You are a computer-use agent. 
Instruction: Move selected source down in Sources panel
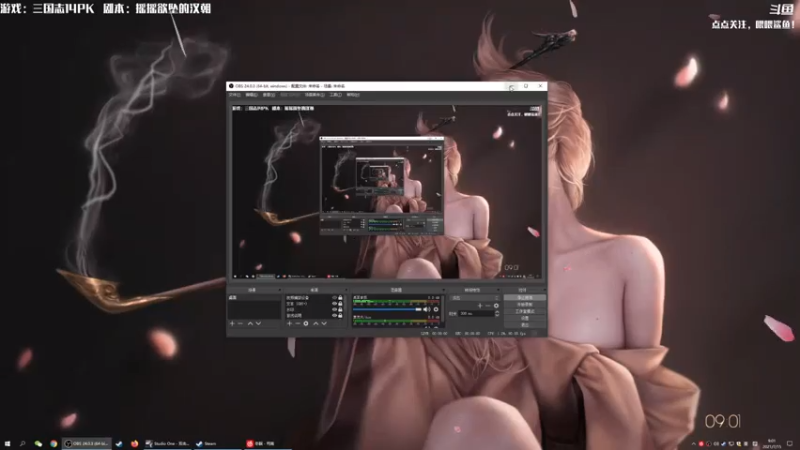point(324,323)
